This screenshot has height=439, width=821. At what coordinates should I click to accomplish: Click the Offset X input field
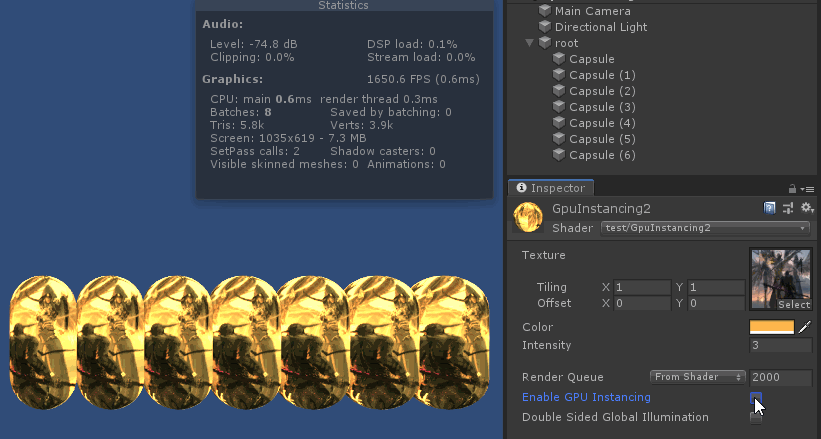point(642,303)
